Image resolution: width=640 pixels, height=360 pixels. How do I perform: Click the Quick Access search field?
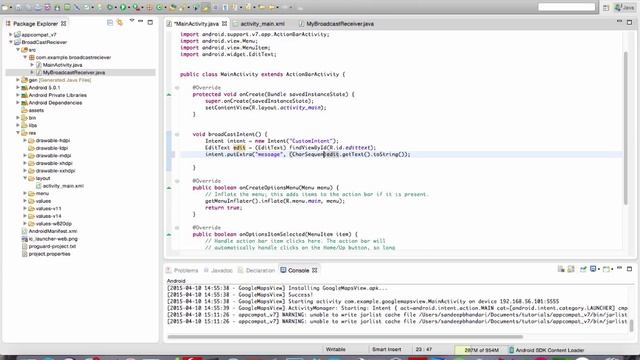point(567,7)
